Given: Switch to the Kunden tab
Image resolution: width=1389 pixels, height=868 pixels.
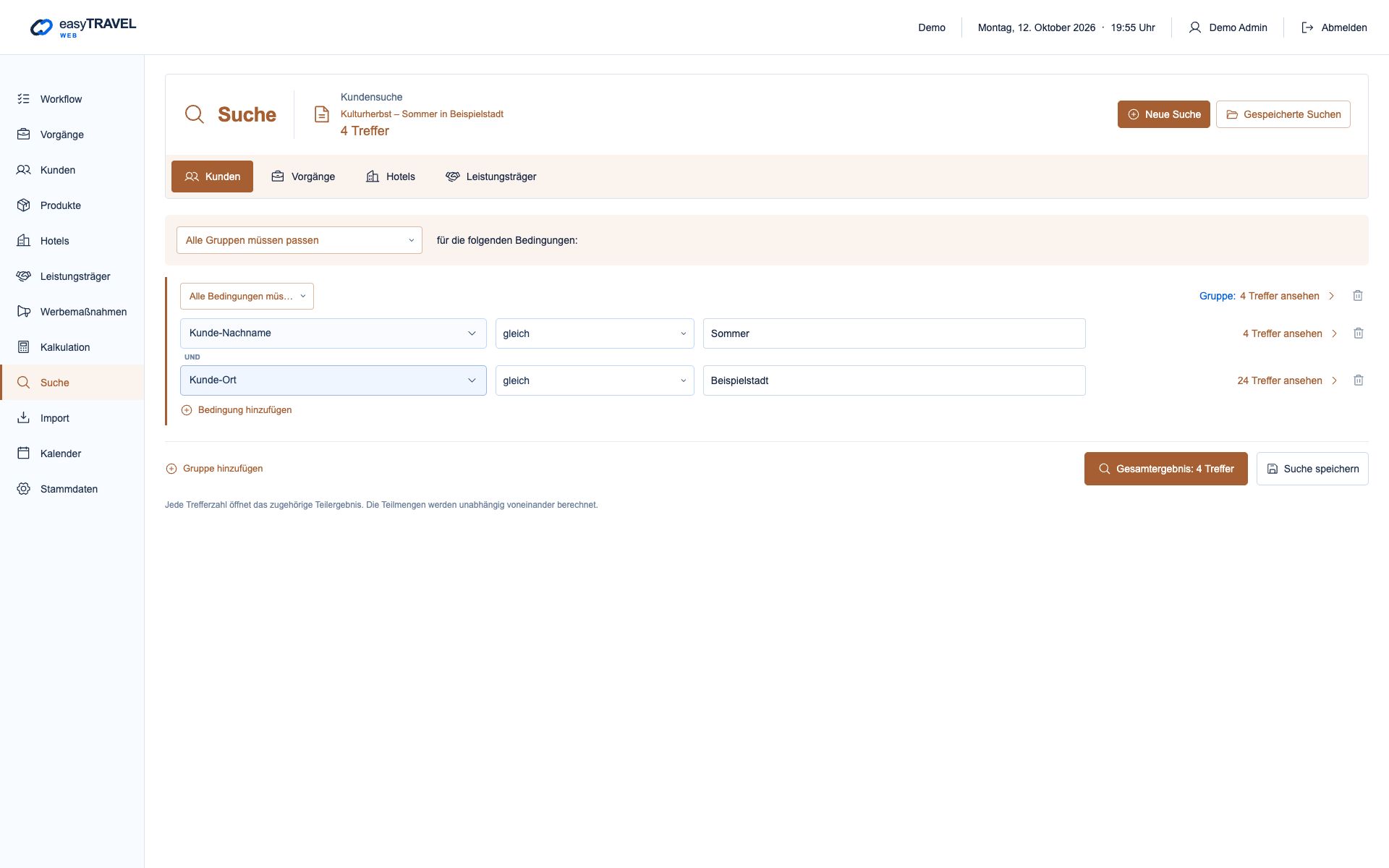Looking at the screenshot, I should 212,176.
